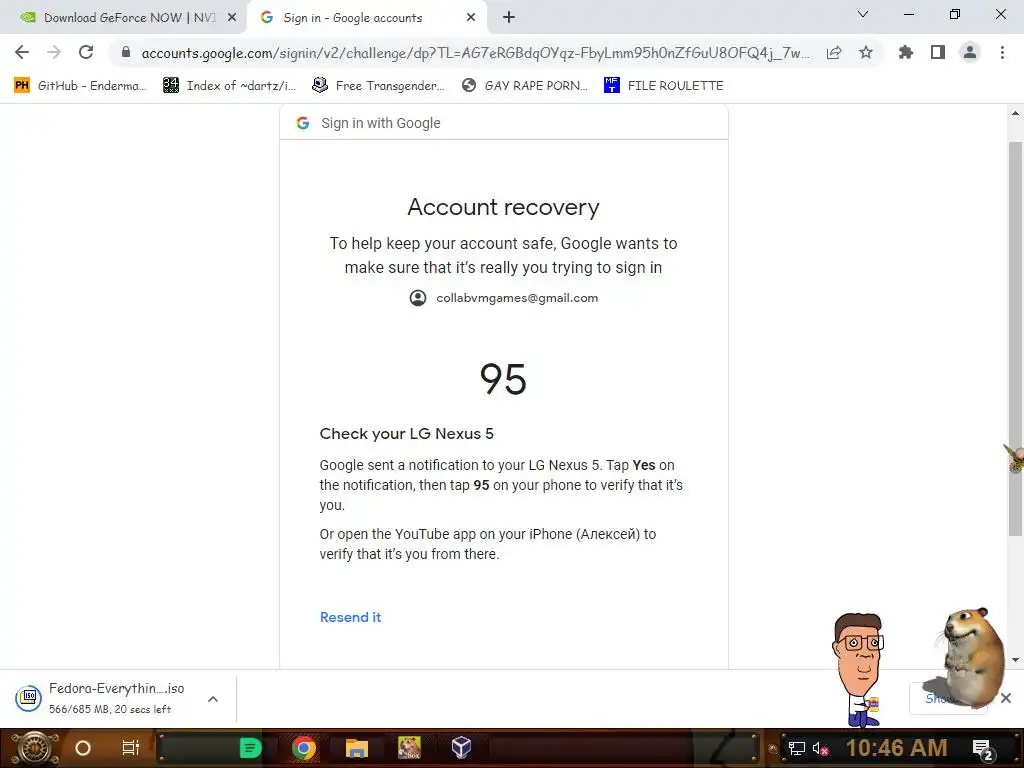Go back with the browser back arrow
Viewport: 1024px width, 768px height.
22,52
